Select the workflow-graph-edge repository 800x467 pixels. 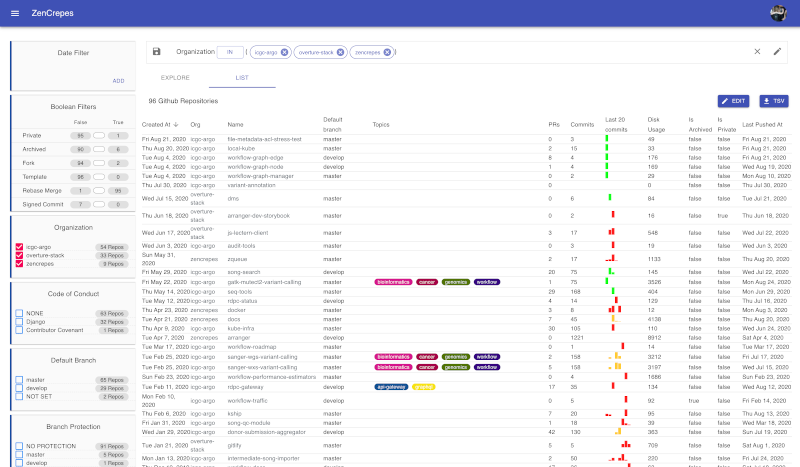255,158
